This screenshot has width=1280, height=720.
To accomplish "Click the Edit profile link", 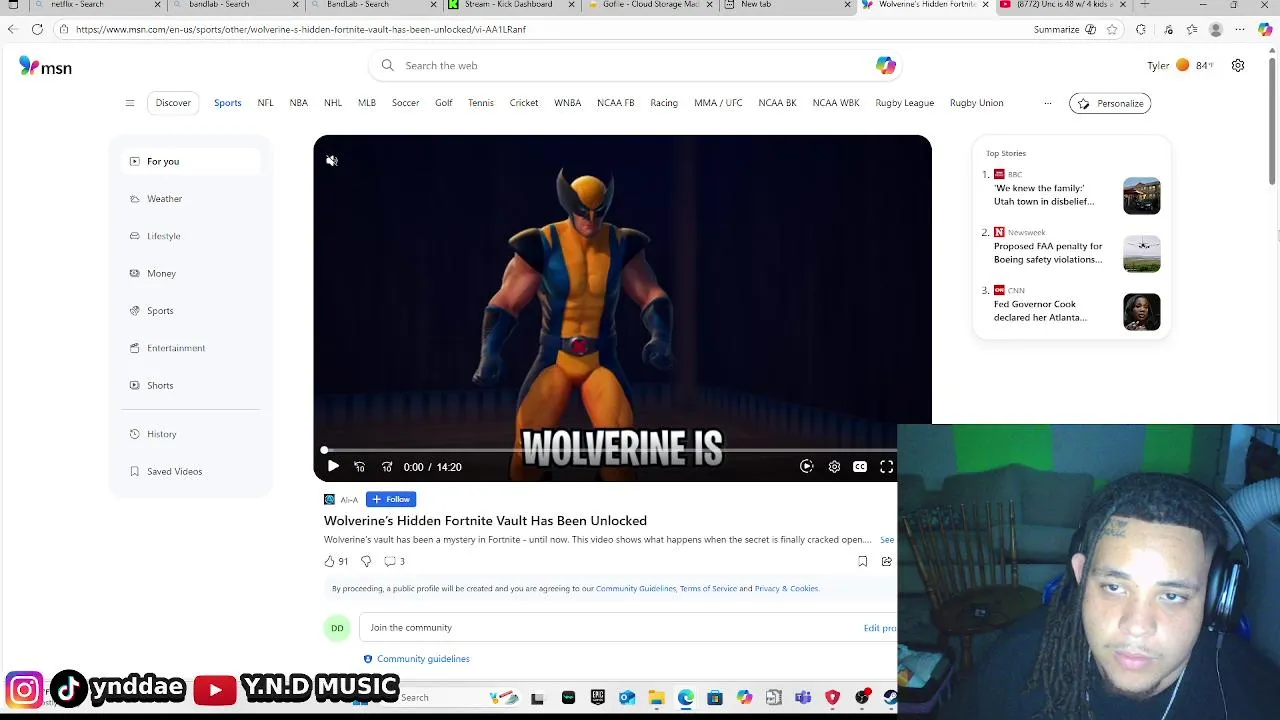I will pos(880,628).
